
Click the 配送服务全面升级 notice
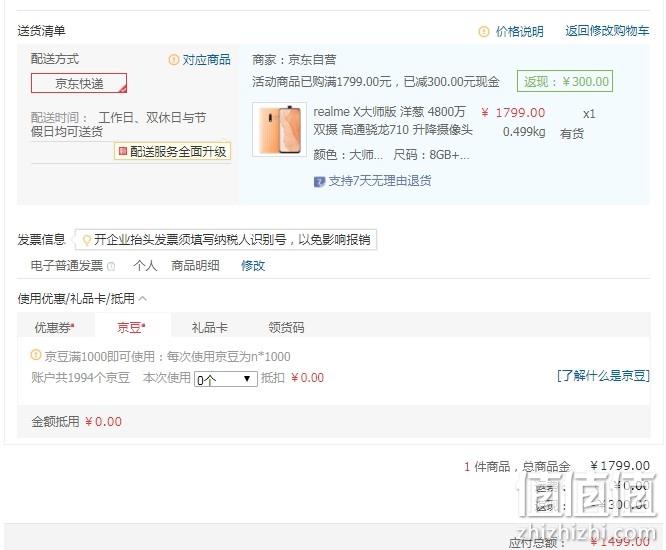(x=172, y=151)
